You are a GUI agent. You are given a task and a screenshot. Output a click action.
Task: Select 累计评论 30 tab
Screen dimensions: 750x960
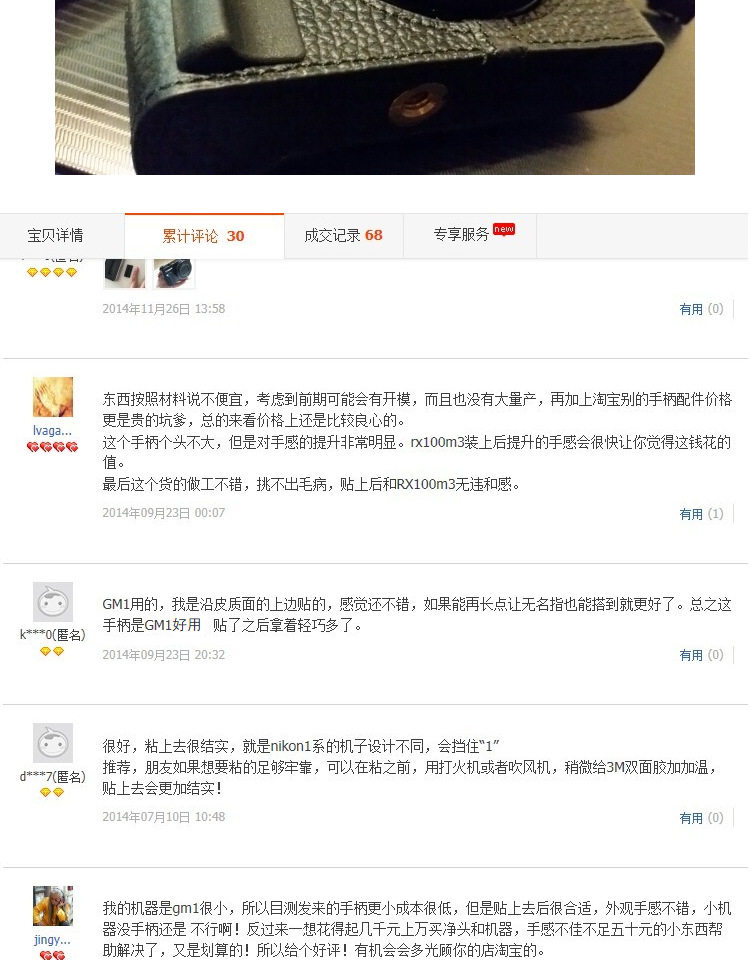[204, 236]
